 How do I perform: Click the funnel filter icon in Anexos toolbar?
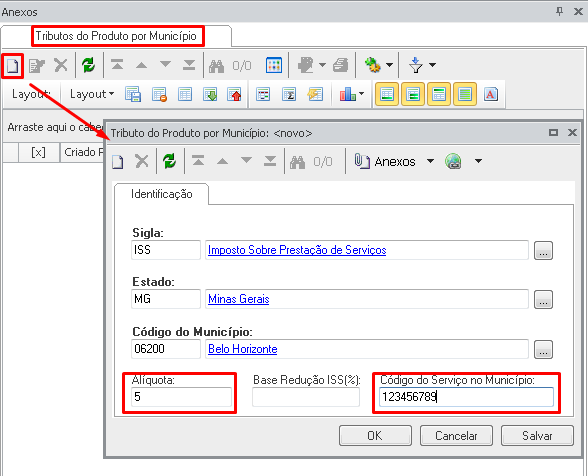(x=416, y=65)
